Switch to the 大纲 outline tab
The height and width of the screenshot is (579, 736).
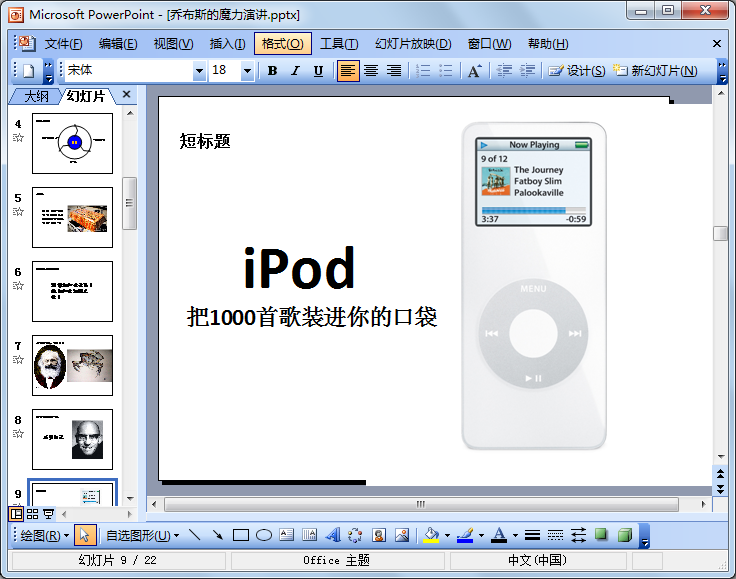36,96
